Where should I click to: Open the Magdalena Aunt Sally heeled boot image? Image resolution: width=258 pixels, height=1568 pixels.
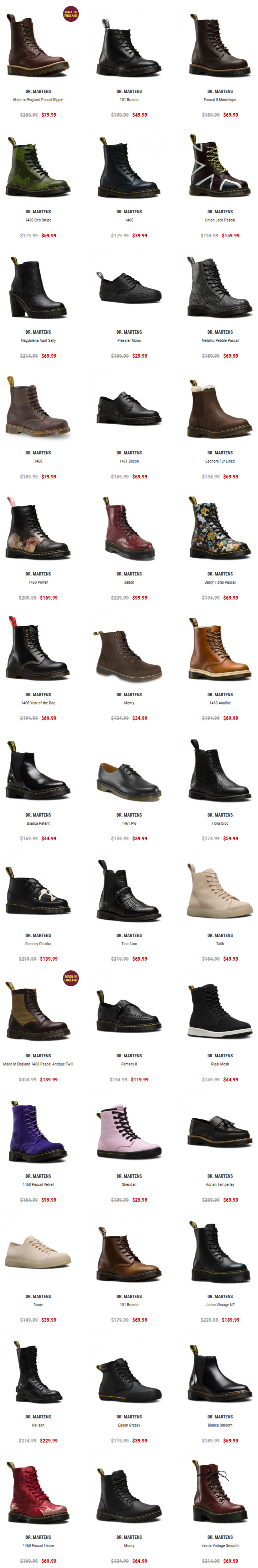point(38,287)
